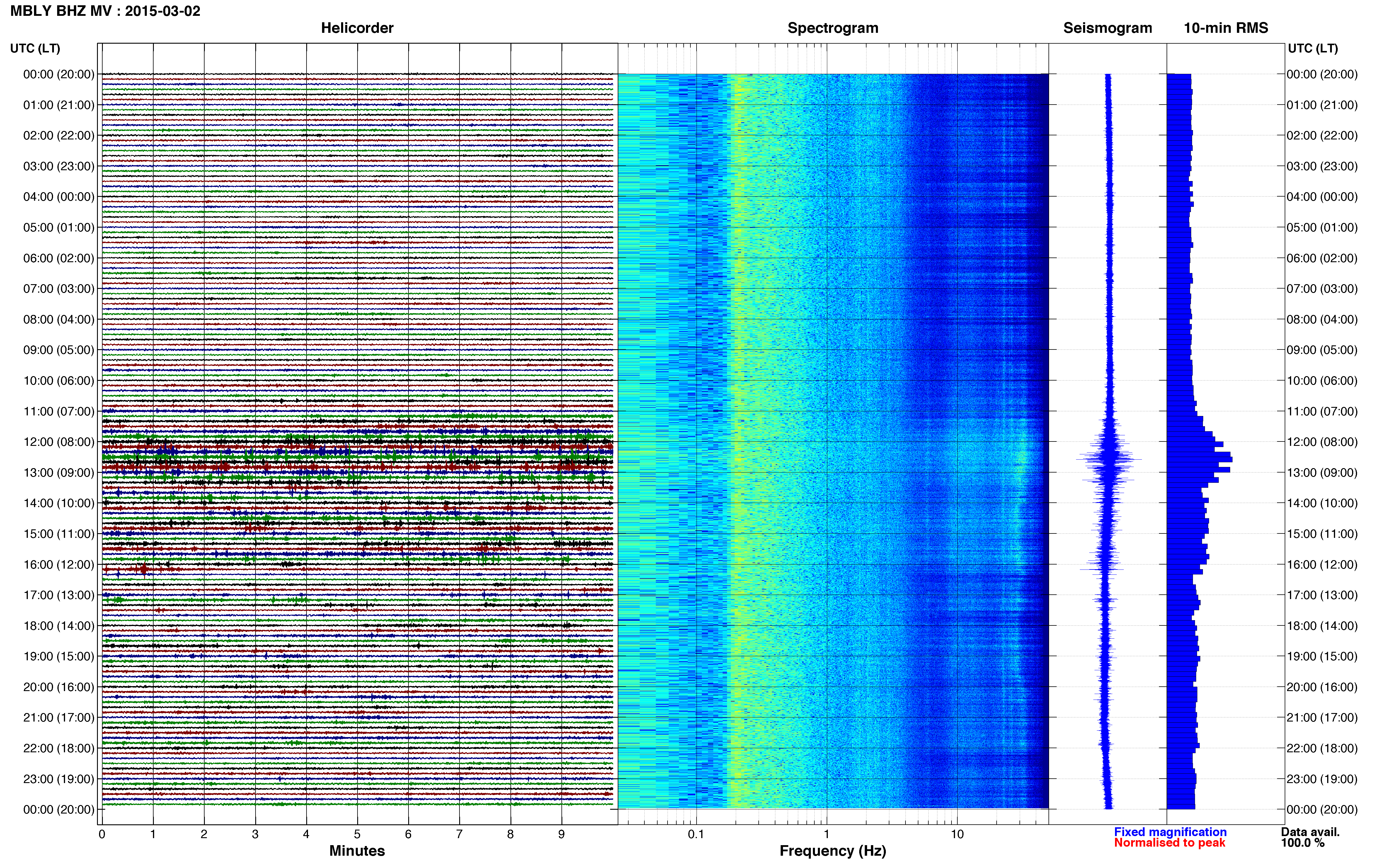The height and width of the screenshot is (868, 1389).
Task: Select the Spectrogram panel heading
Action: pos(833,28)
